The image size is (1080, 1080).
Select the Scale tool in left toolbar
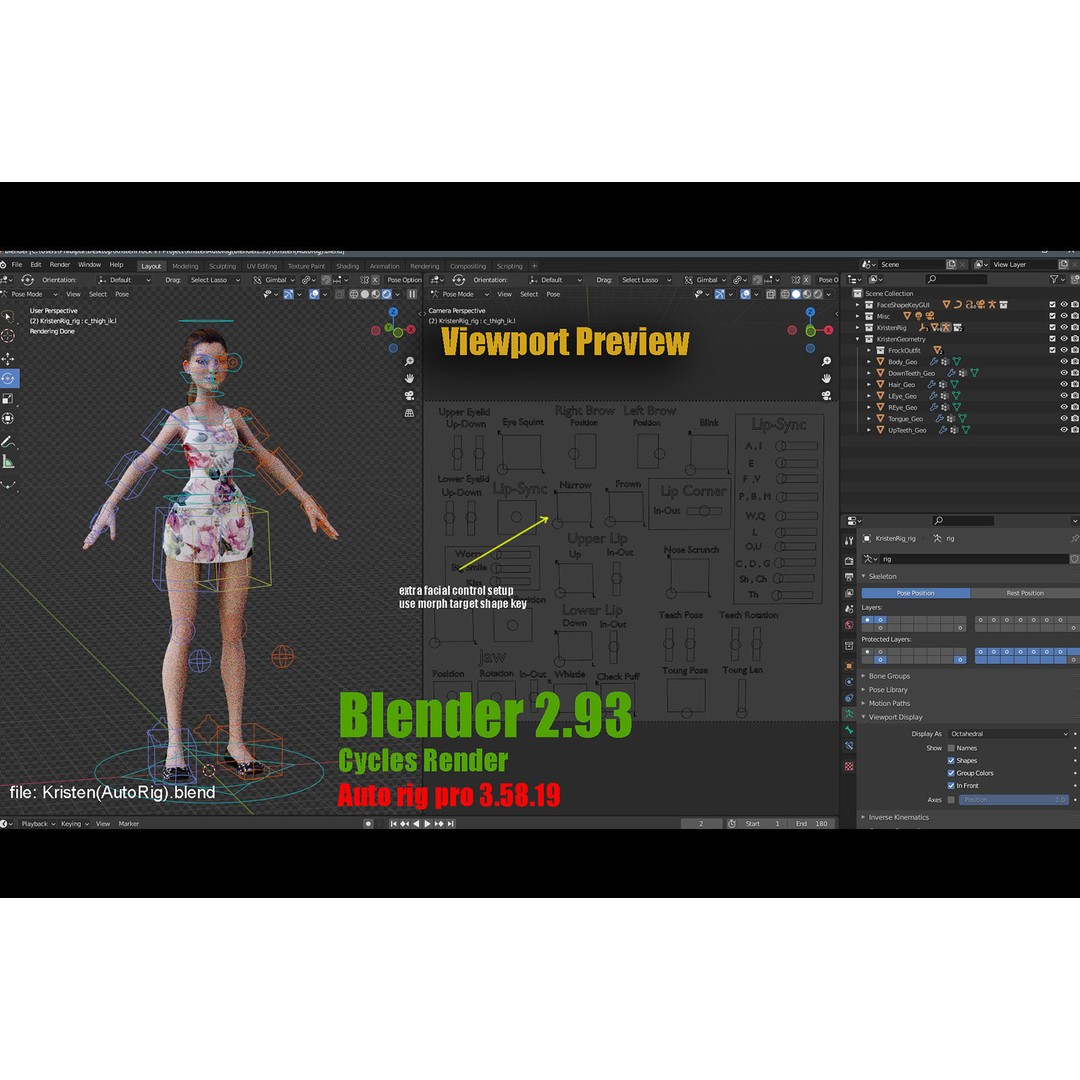(x=8, y=398)
